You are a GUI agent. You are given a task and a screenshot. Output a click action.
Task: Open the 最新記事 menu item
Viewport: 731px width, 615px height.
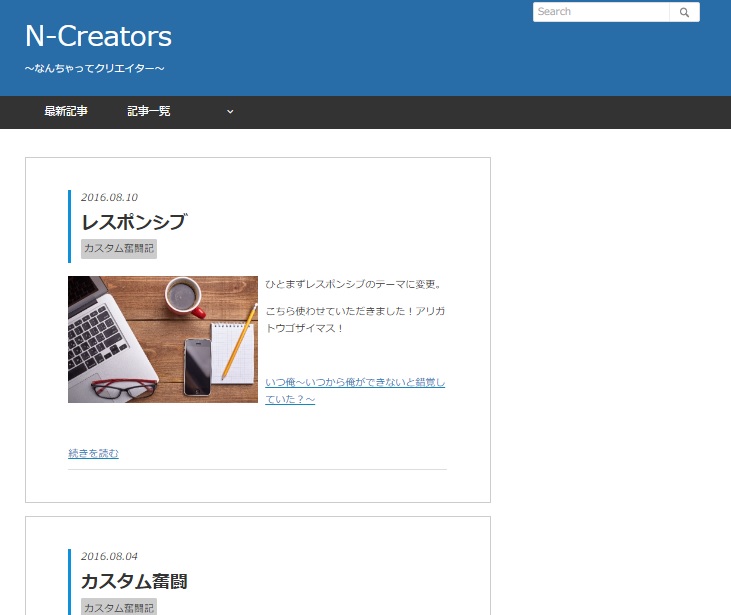pyautogui.click(x=66, y=111)
